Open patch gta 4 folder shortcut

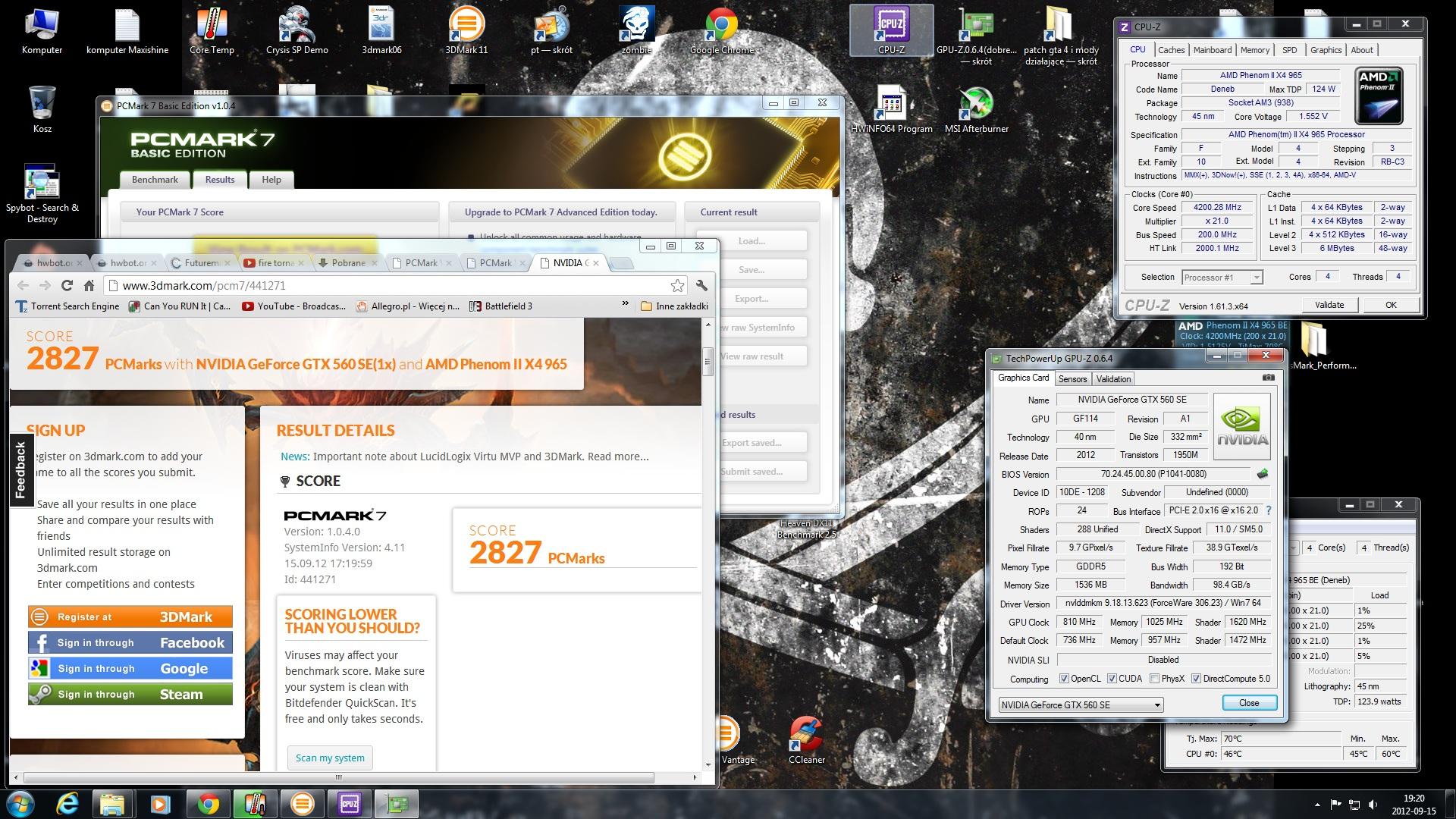(1061, 36)
